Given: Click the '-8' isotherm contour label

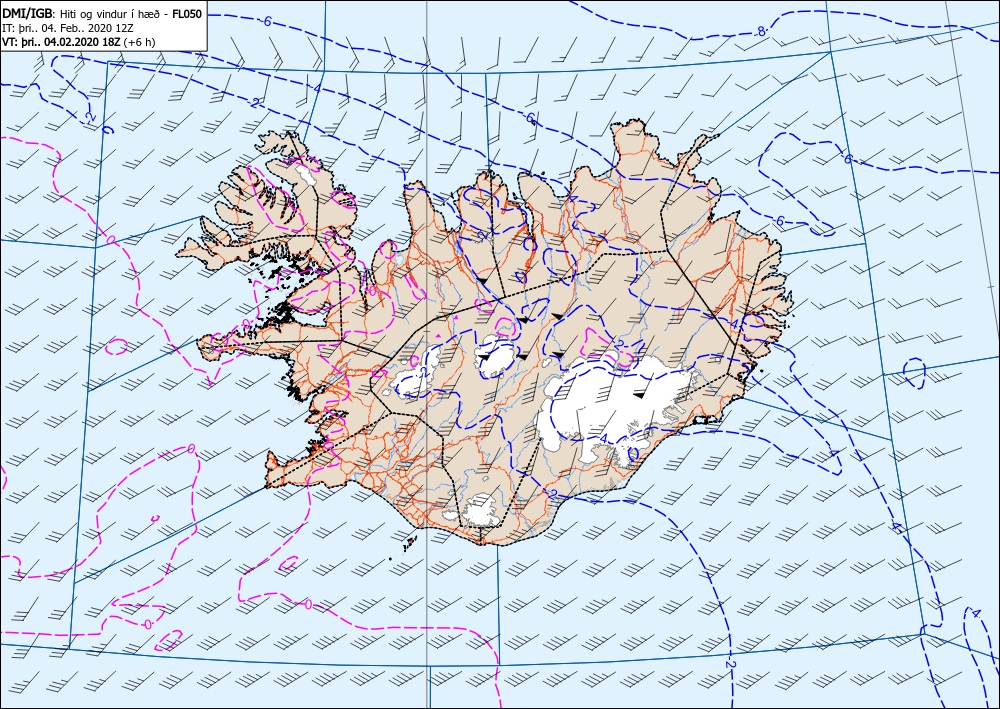Looking at the screenshot, I should pos(760,31).
